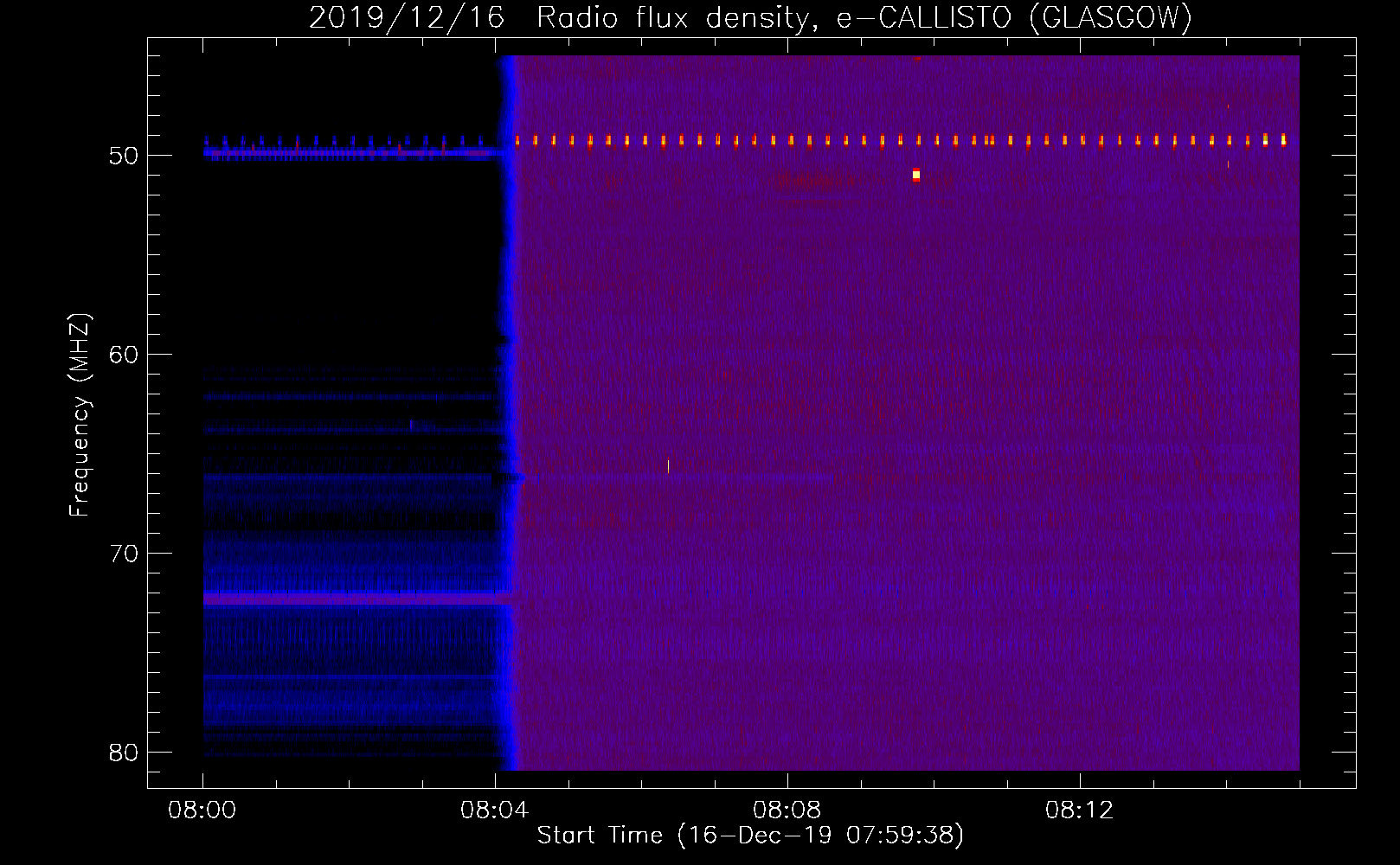Click the 08:08 time tick label
Image resolution: width=1400 pixels, height=865 pixels.
coord(787,811)
